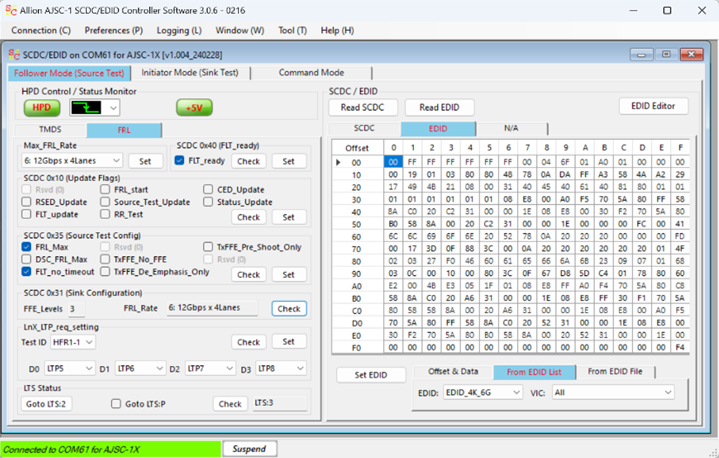Enable the FRL_start checkbox
Screen dimensions: 719x458
(105, 189)
